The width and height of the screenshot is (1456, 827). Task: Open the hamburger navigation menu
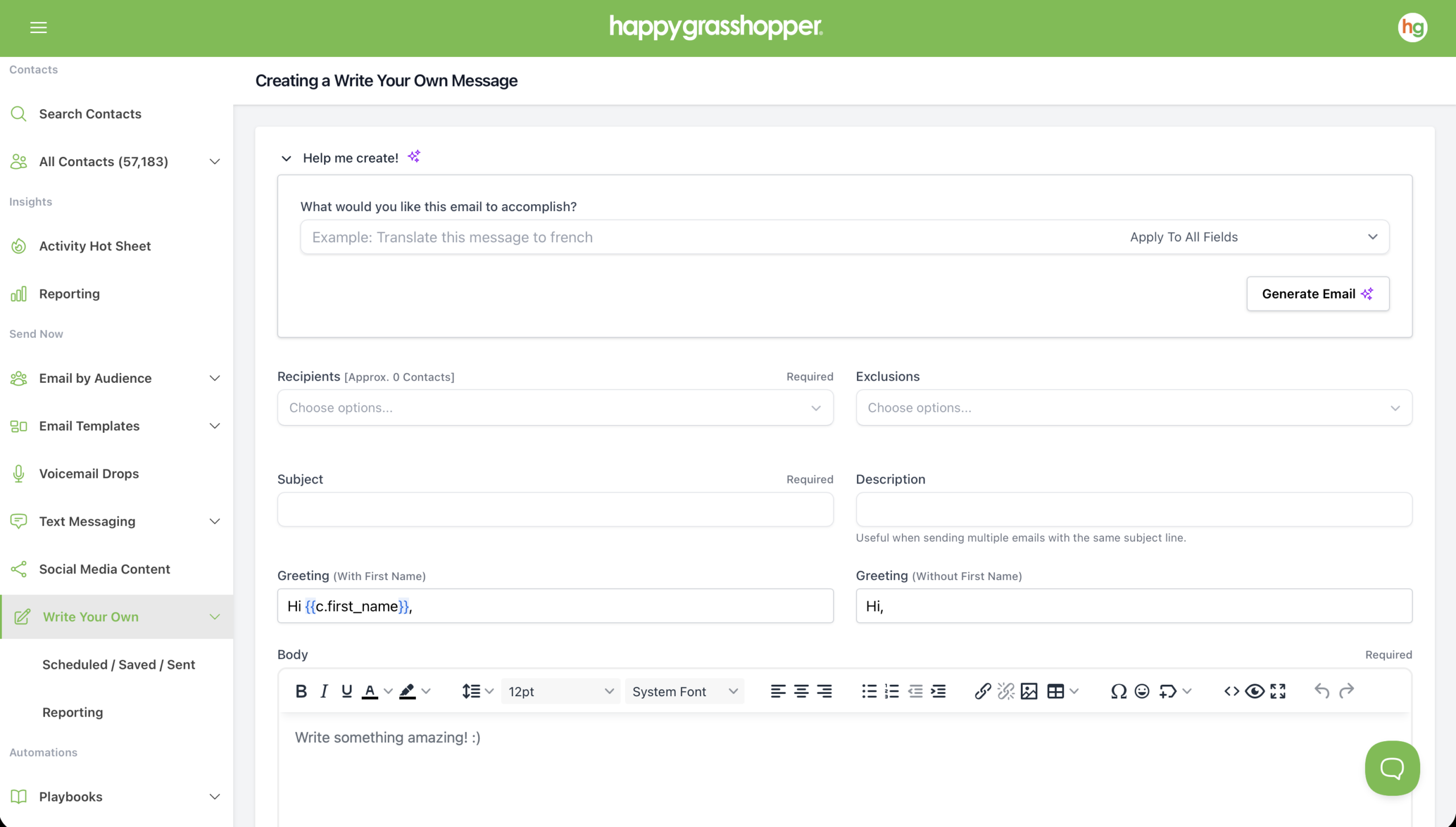(x=38, y=27)
